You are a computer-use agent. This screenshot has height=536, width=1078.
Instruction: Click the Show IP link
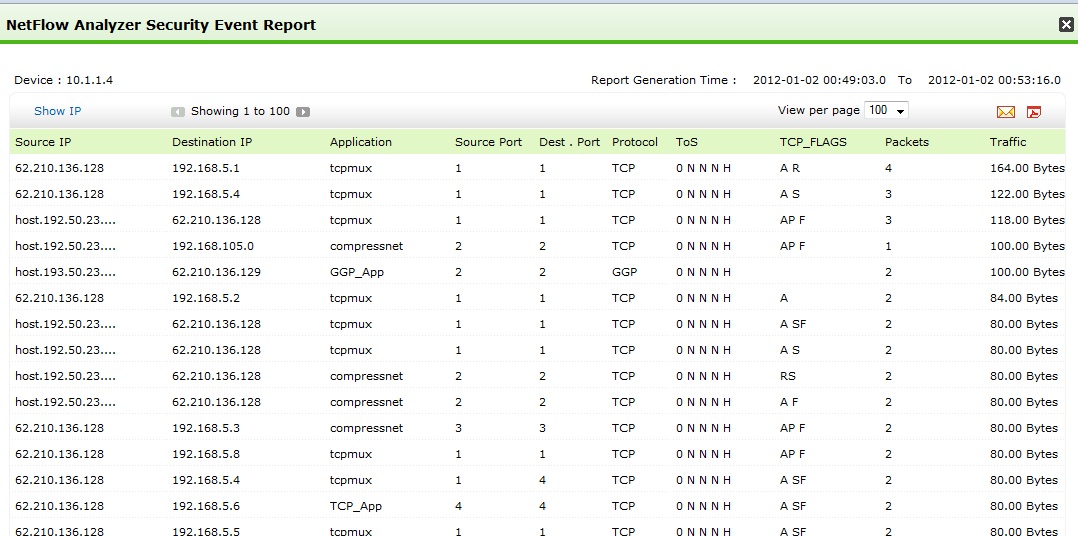58,111
